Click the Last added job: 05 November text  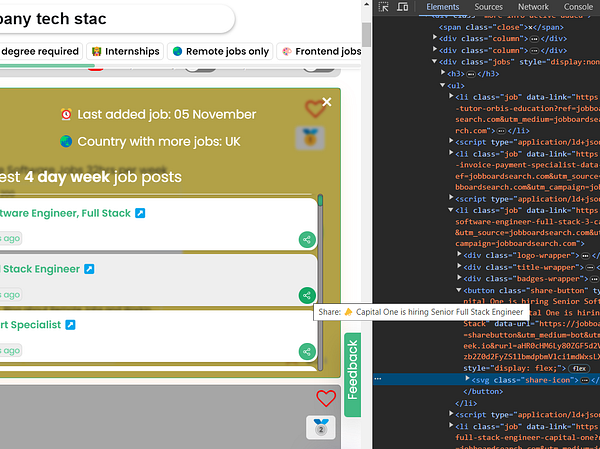167,114
